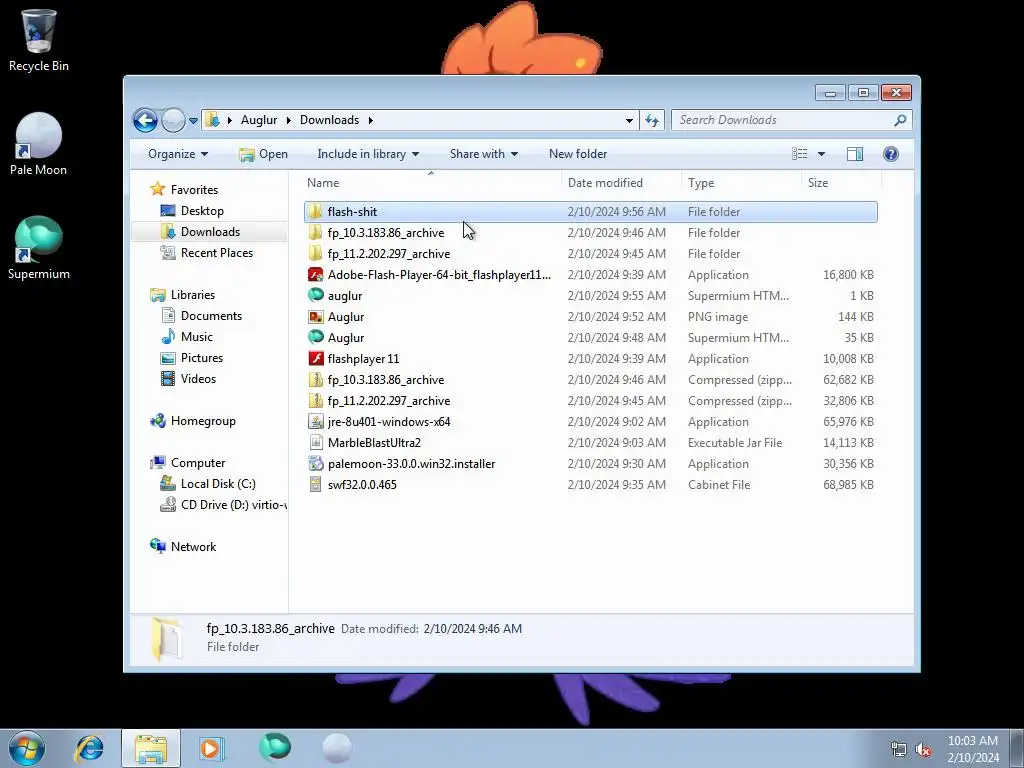Open the Pictures library

tap(202, 358)
